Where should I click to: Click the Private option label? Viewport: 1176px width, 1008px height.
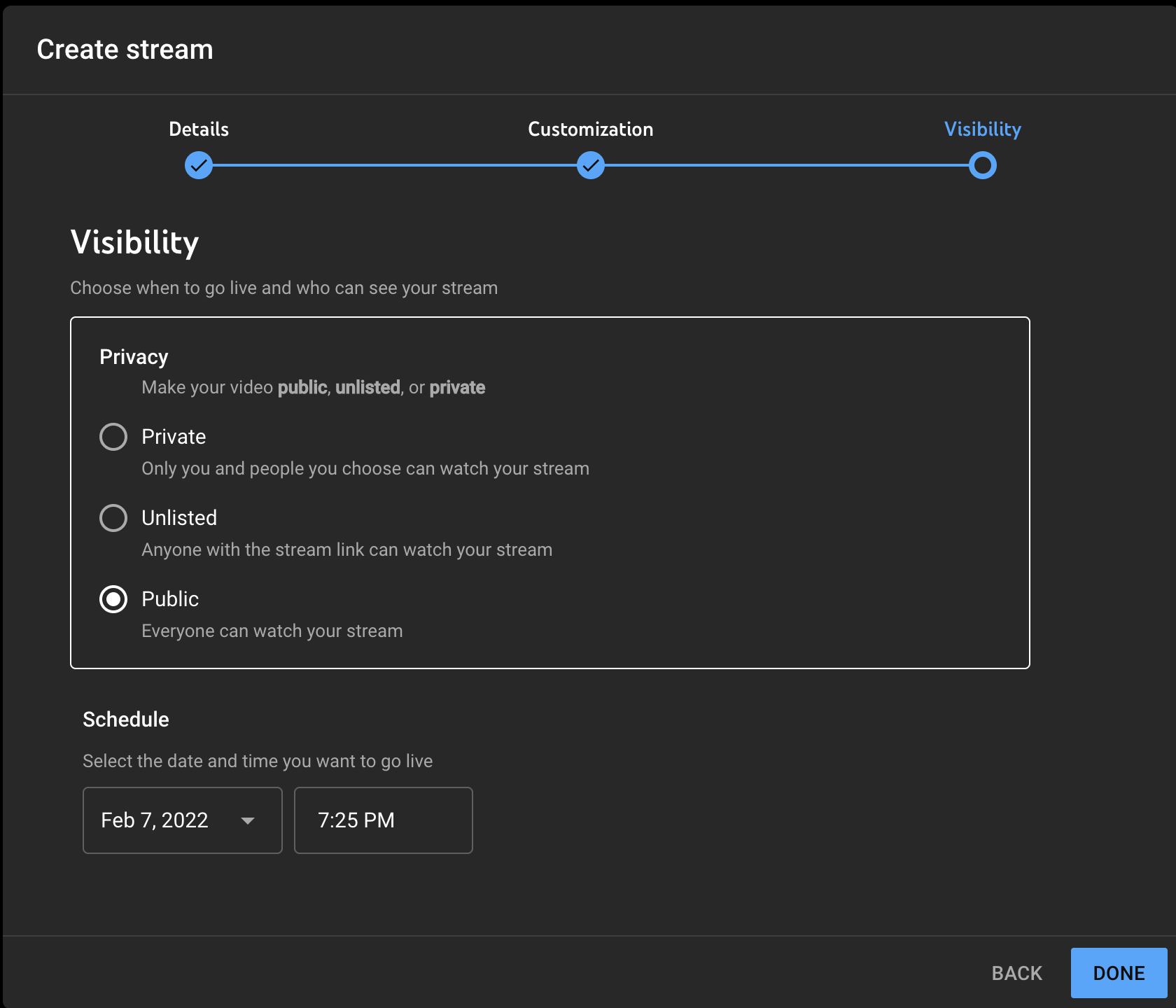click(174, 437)
